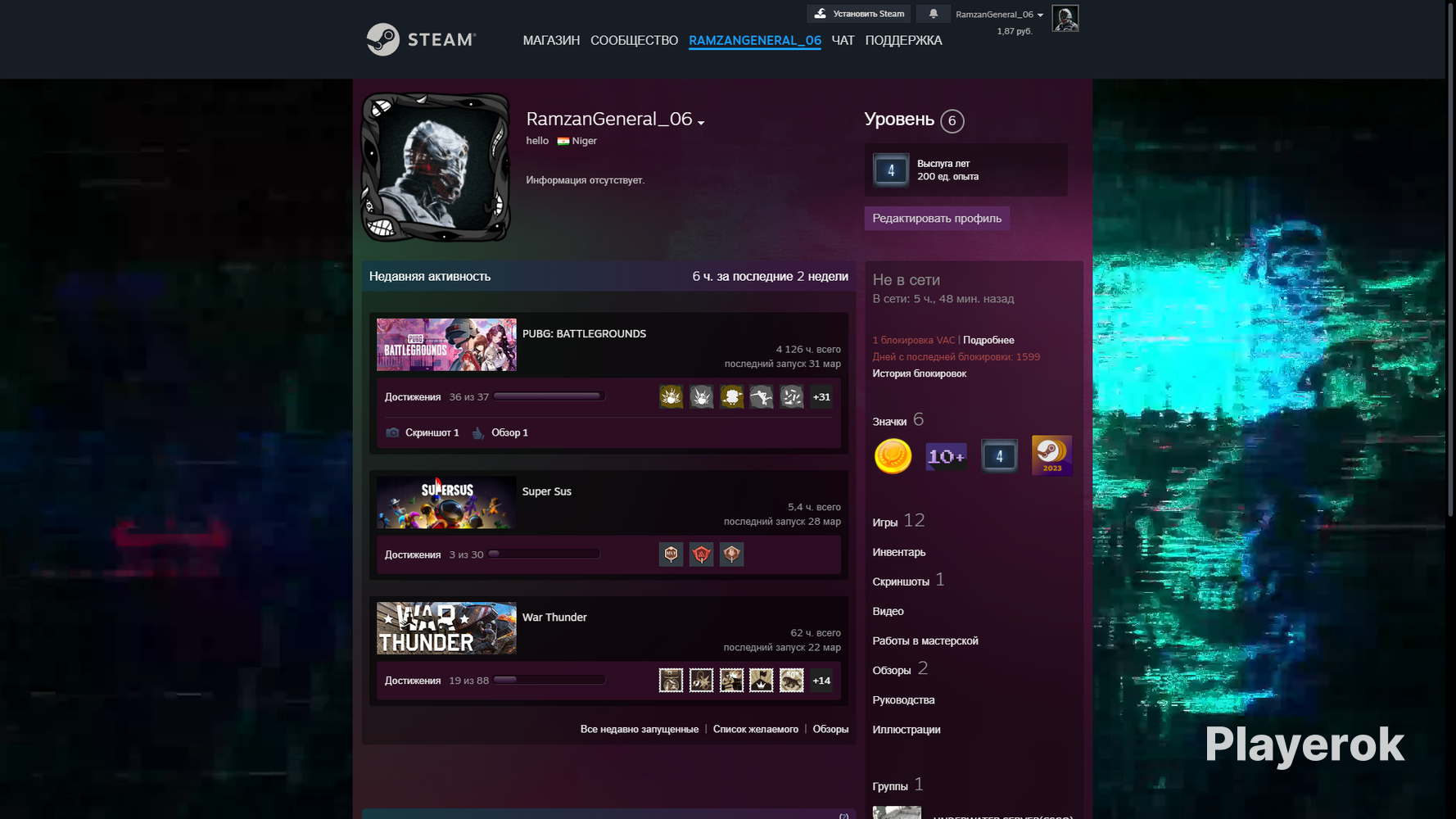Click the third PUBG achievement icon

click(x=731, y=397)
